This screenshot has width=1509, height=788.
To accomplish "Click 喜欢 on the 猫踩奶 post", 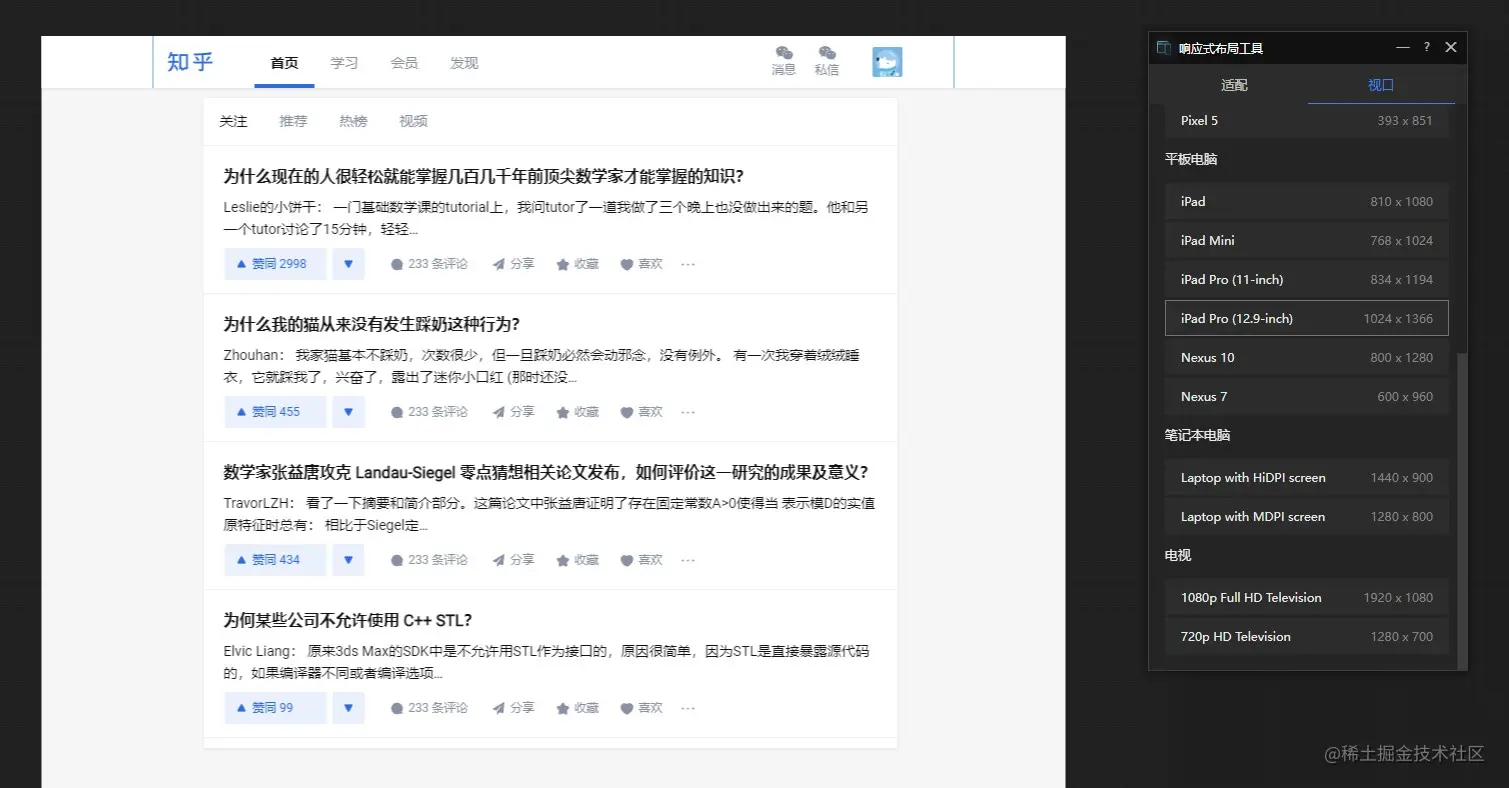I will (x=641, y=412).
